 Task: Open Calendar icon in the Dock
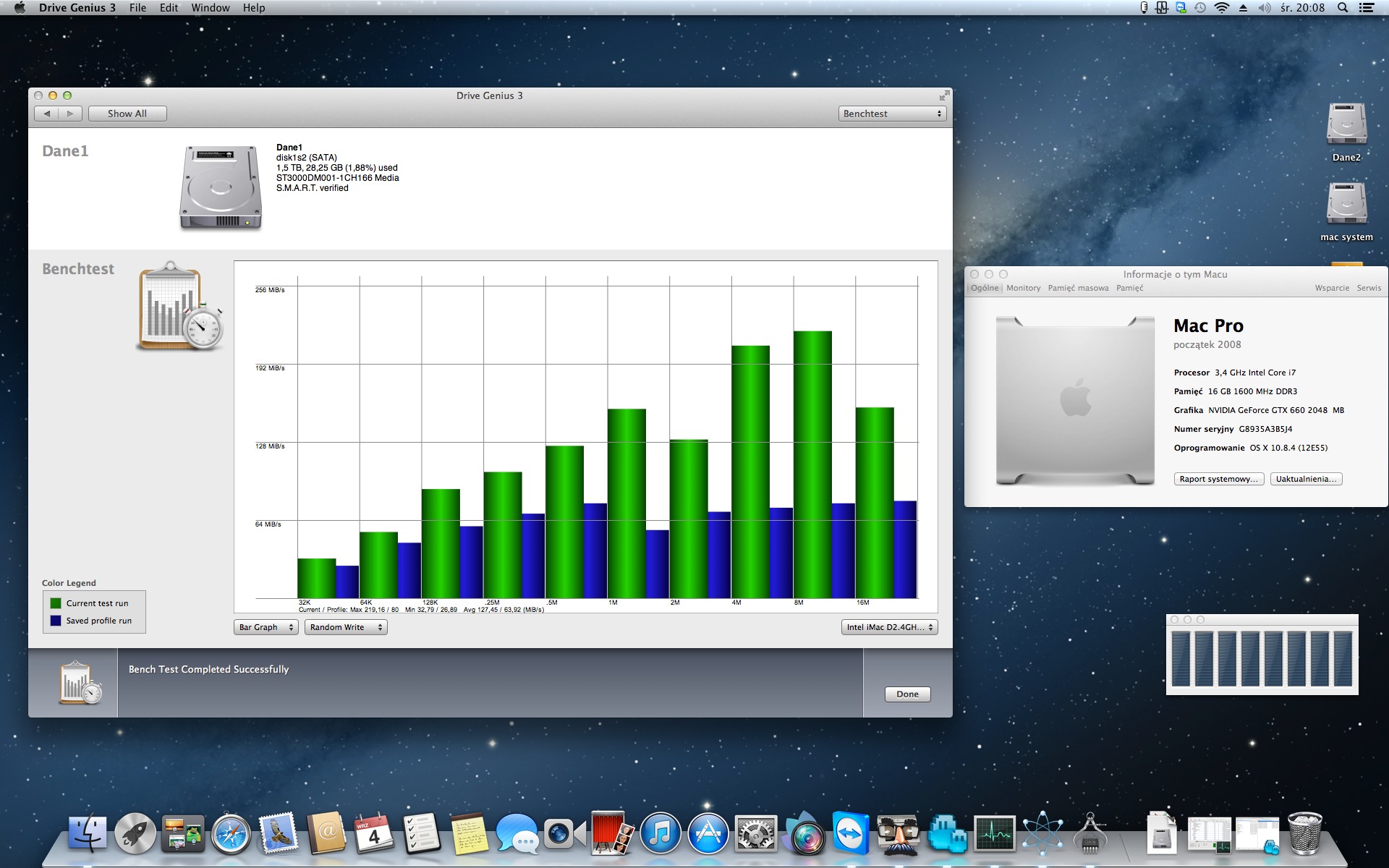click(x=374, y=833)
